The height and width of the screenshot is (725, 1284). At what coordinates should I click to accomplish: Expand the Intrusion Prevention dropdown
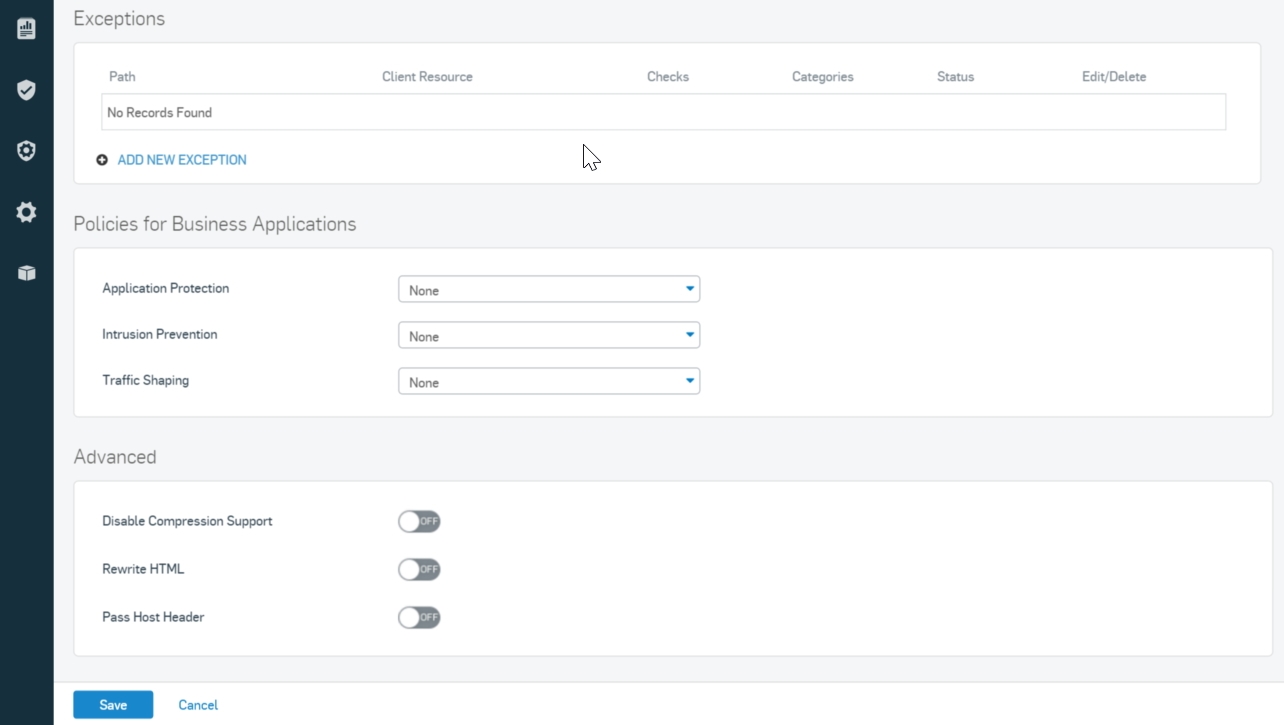point(549,335)
